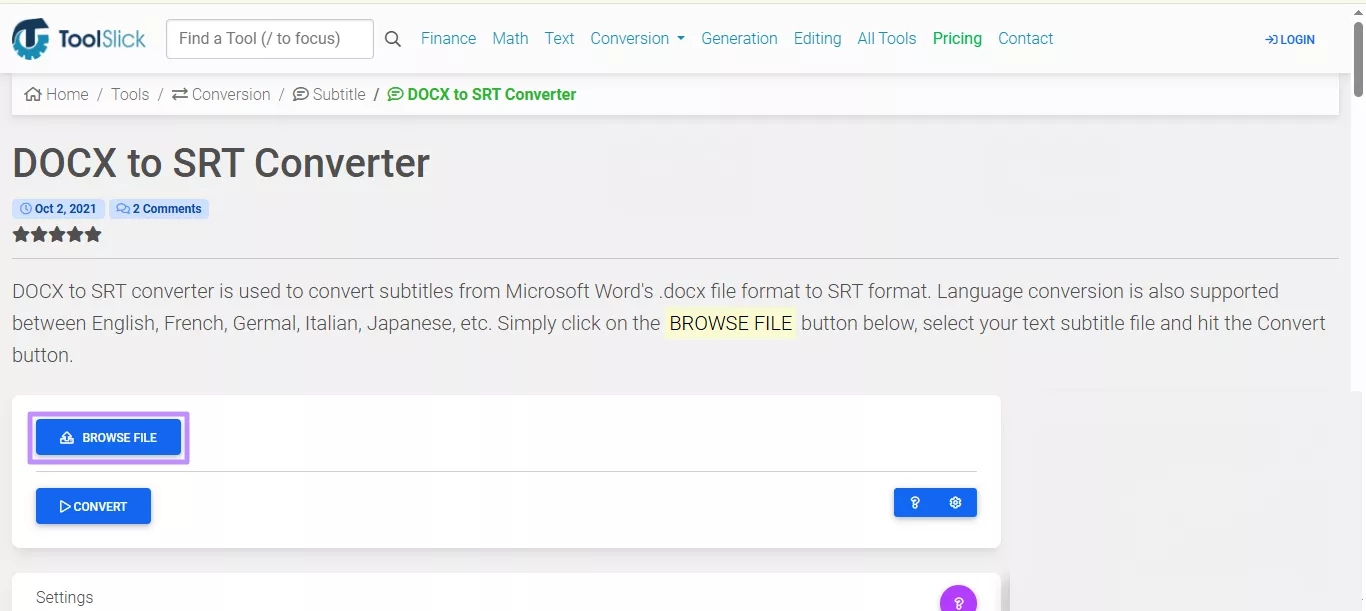The image size is (1366, 611).
Task: Click the Conversion arrows breadcrumb icon
Action: tap(179, 93)
